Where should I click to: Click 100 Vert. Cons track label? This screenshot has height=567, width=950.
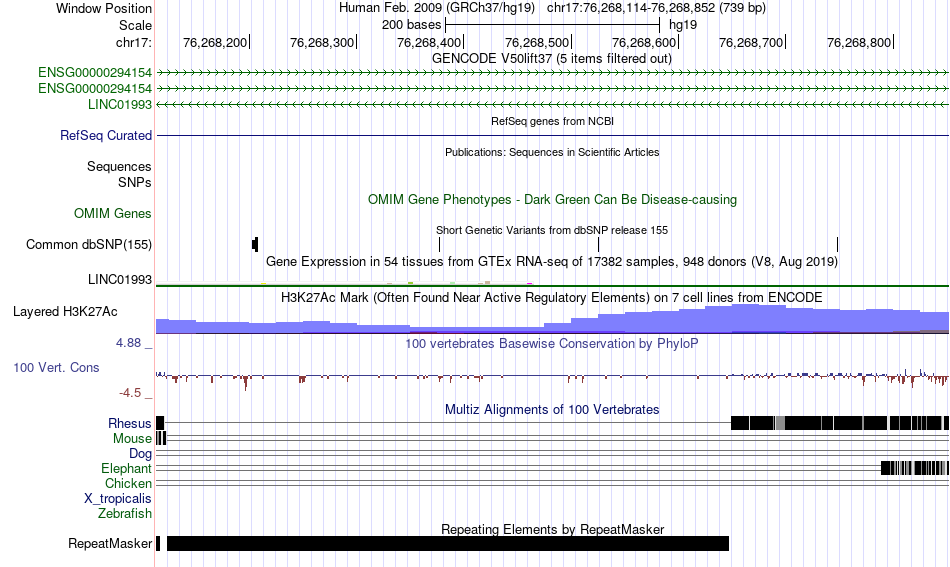[x=56, y=367]
